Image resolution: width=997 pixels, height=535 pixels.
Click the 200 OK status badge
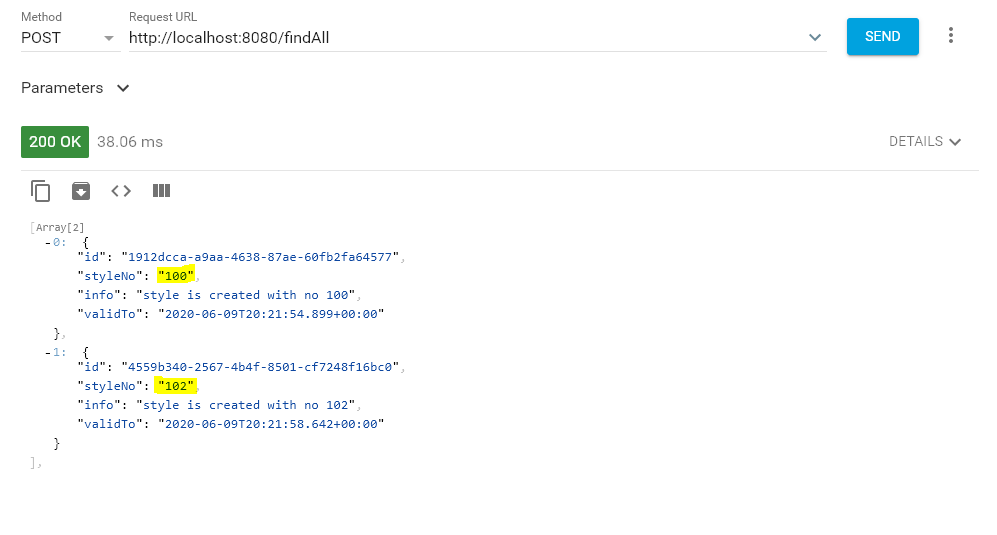pos(55,142)
